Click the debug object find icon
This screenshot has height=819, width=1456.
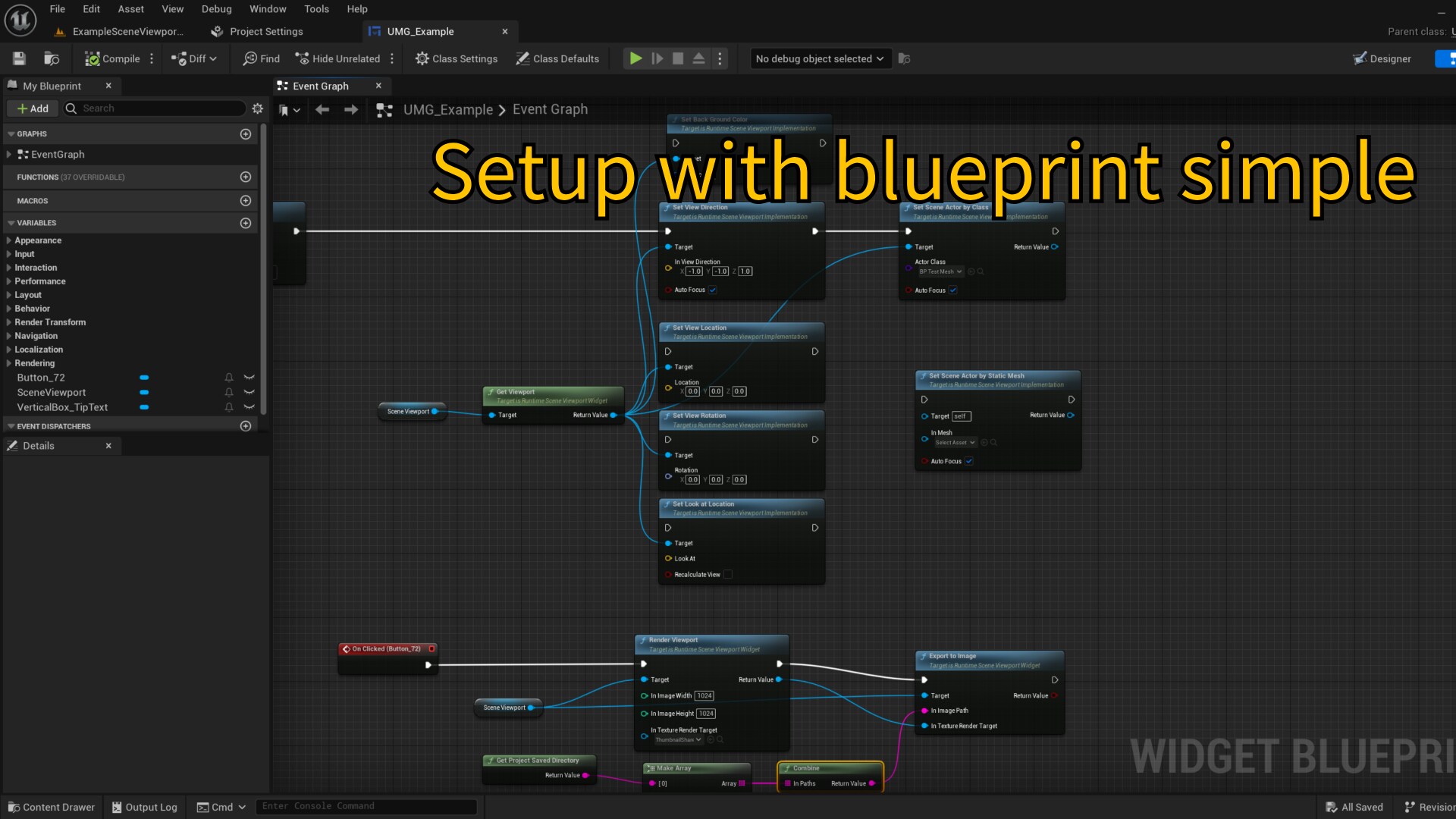904,58
